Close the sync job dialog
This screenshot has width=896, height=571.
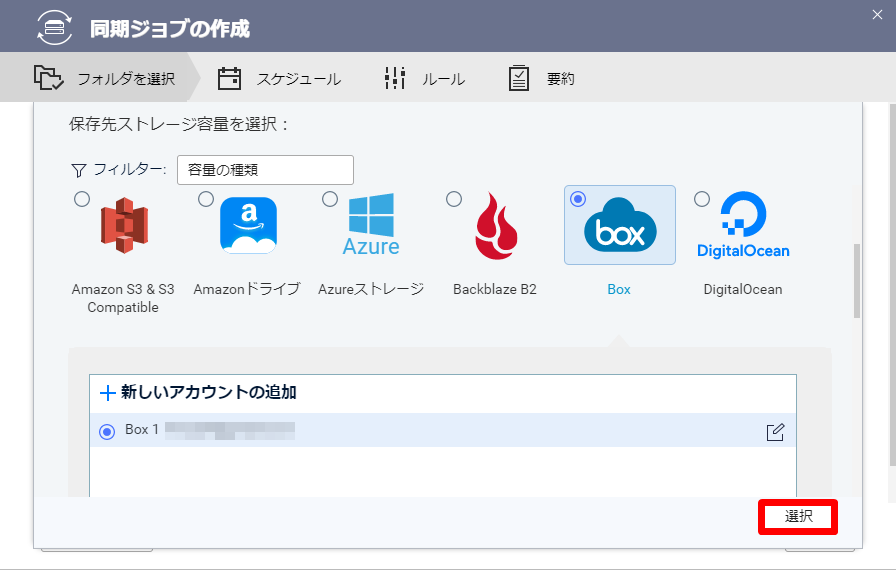877,15
